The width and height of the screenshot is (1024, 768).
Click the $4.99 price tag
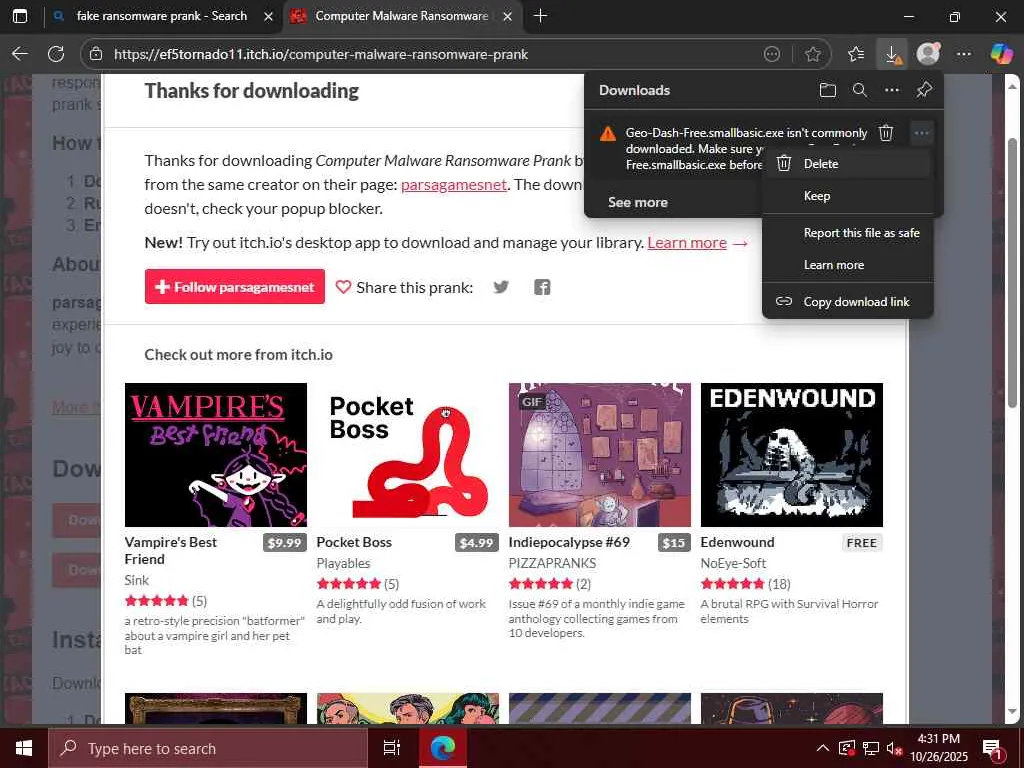click(x=476, y=543)
